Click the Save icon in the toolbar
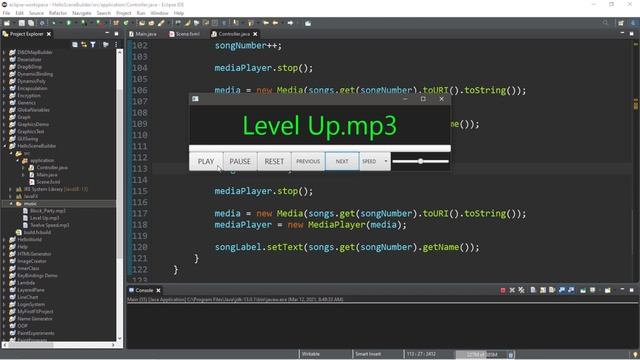640x360 pixels. (22, 23)
